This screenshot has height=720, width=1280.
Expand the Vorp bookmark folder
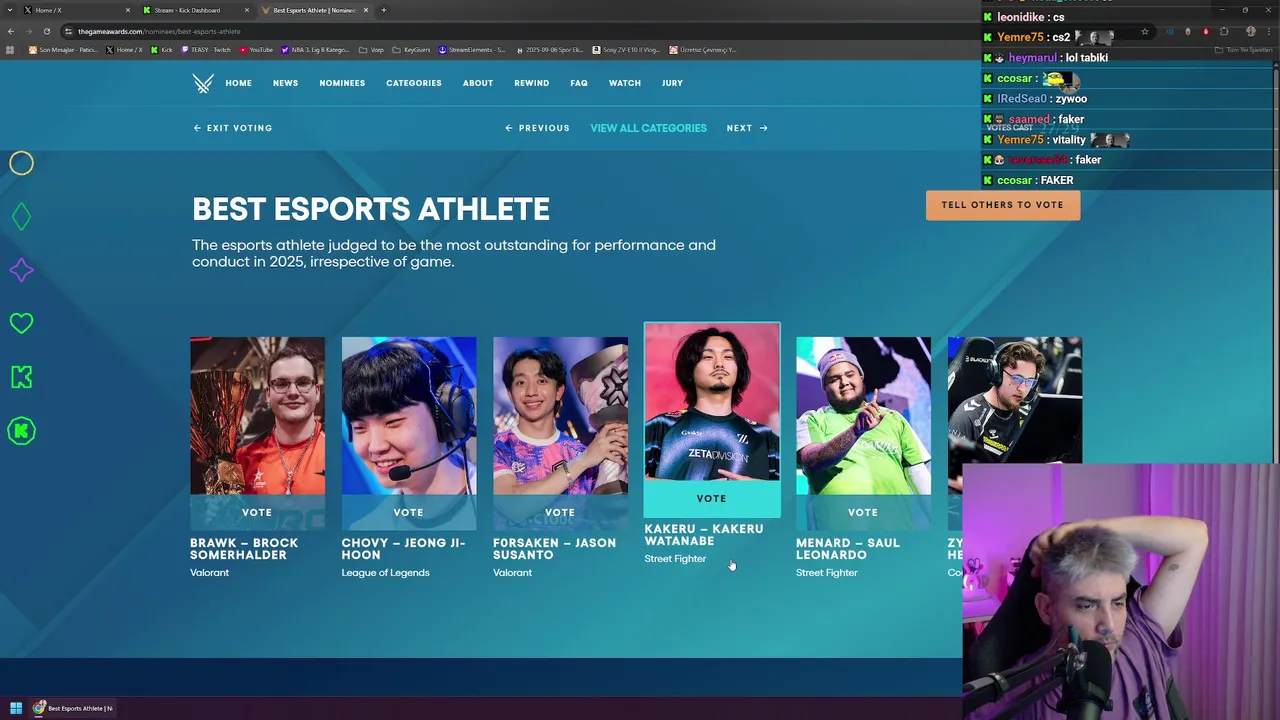371,50
